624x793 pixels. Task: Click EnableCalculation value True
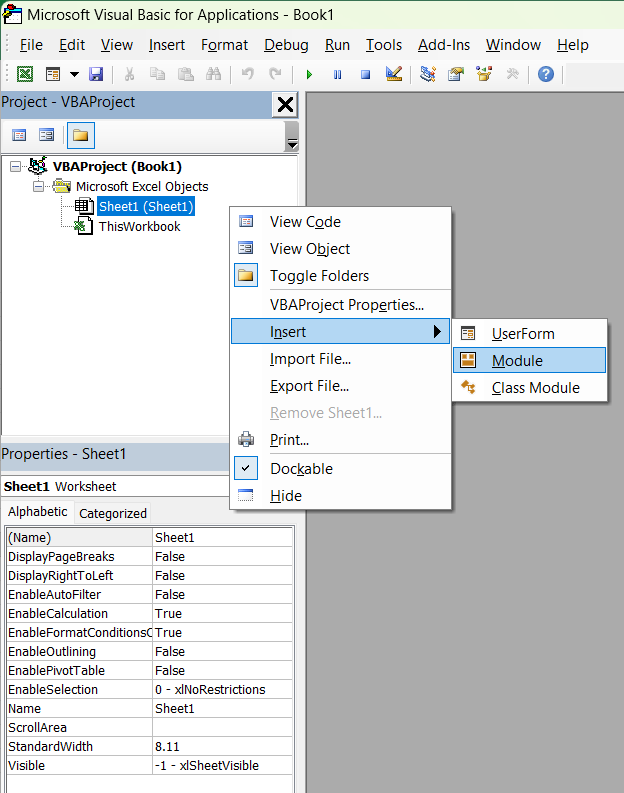tap(222, 613)
